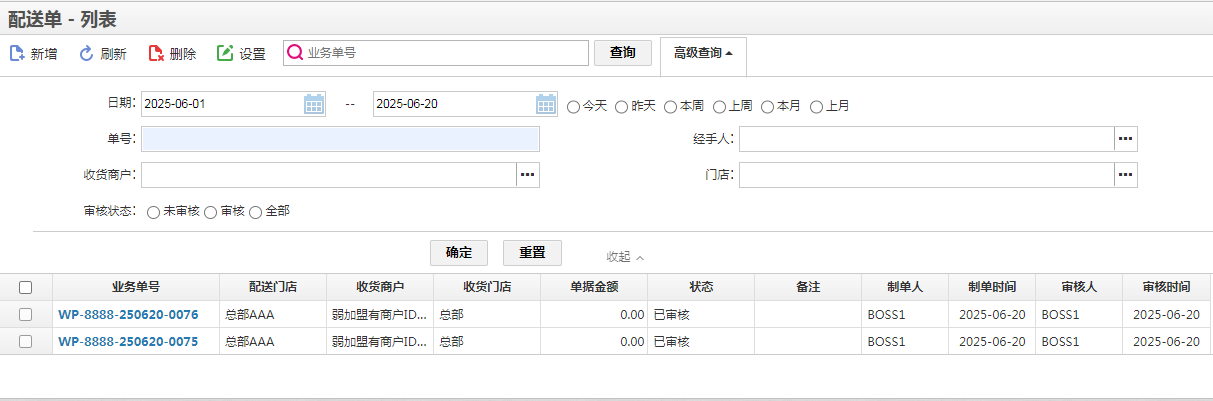Collapse the 高级查询 advanced search tab
Image resolution: width=1213 pixels, height=401 pixels.
click(703, 53)
